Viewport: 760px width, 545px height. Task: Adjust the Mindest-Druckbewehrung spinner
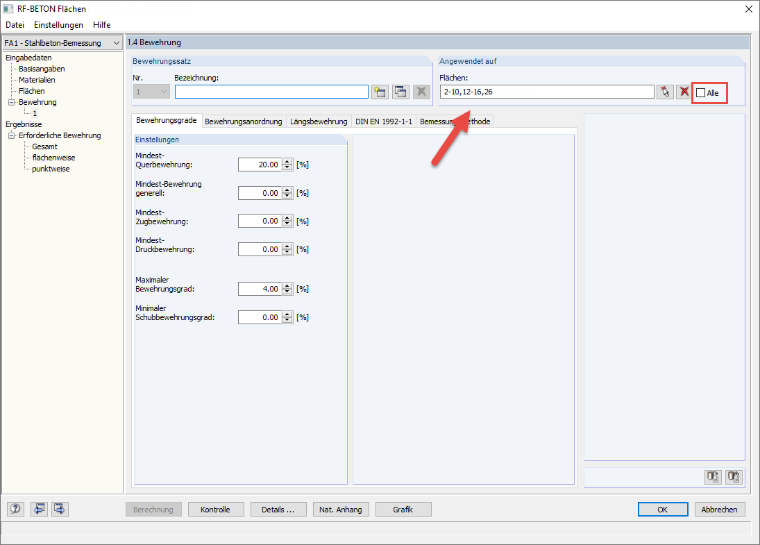287,249
